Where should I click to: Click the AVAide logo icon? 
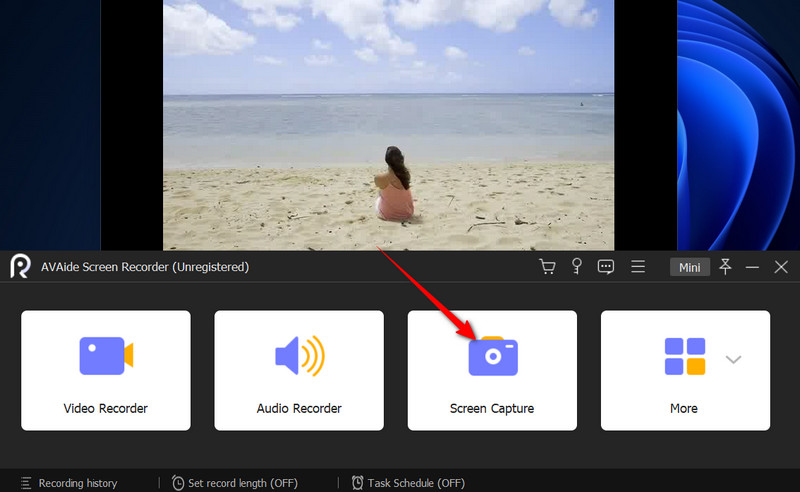coord(20,266)
